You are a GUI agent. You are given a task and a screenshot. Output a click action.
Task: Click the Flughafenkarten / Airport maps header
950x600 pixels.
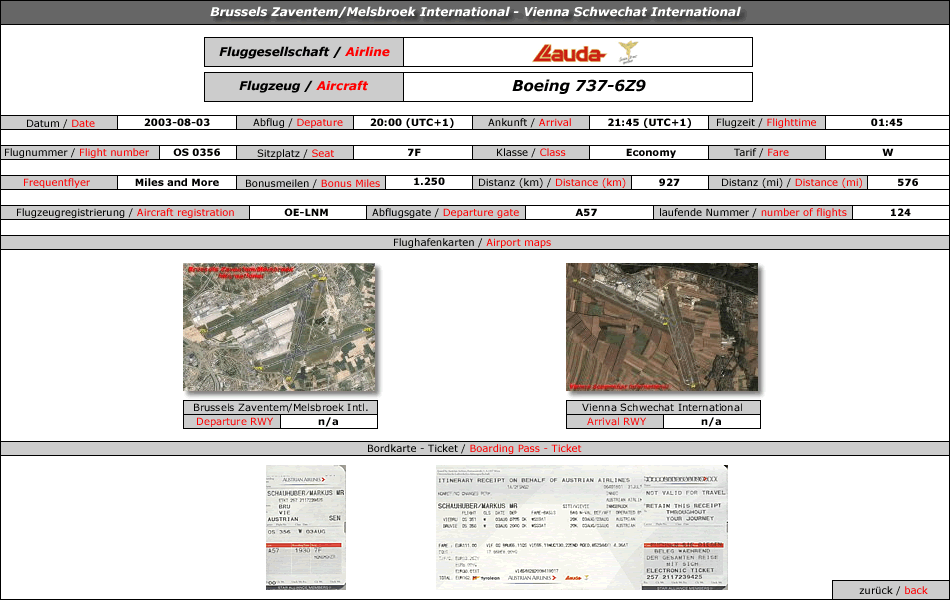click(x=475, y=242)
